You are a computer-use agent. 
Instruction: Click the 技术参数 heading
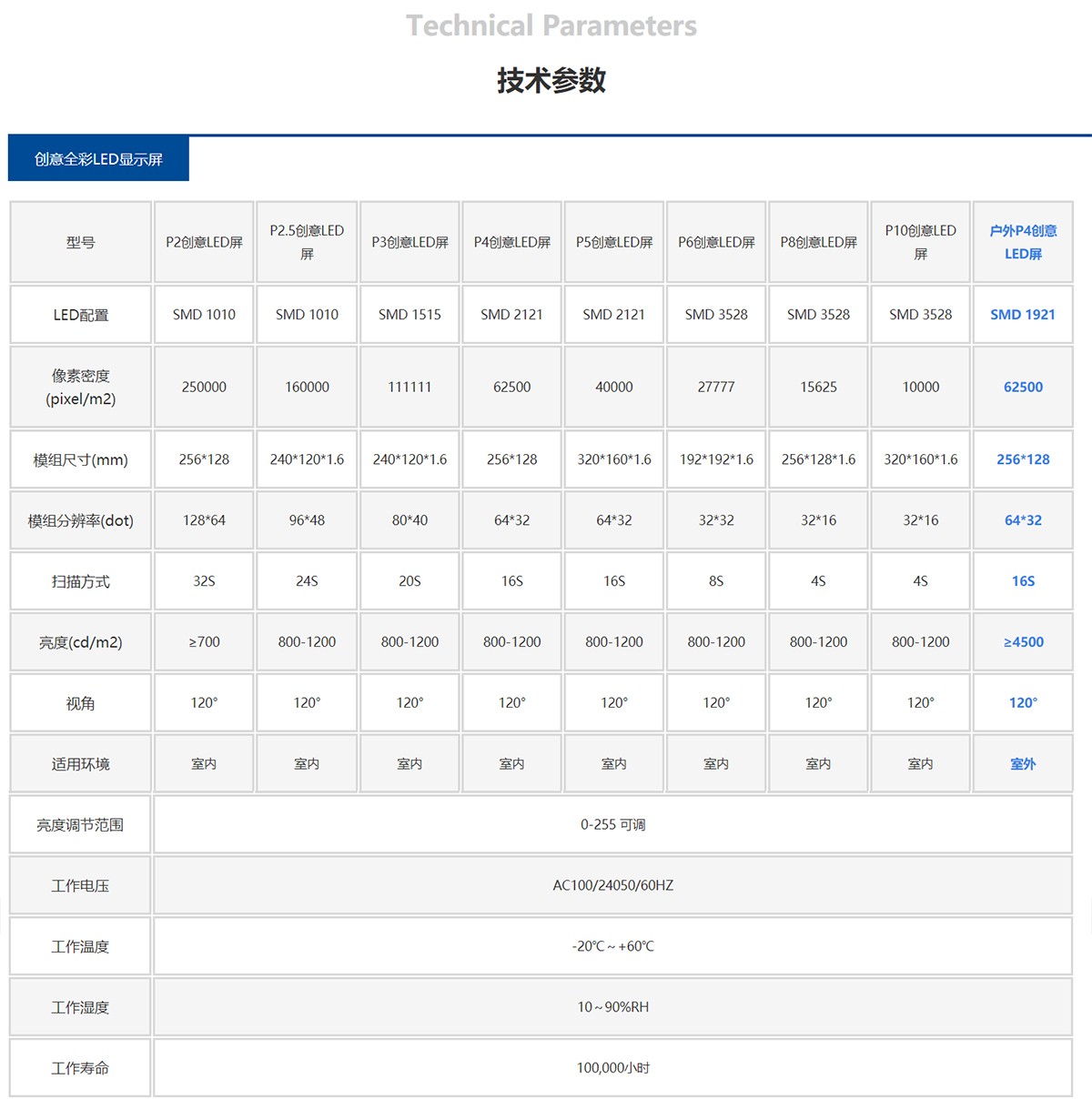551,81
